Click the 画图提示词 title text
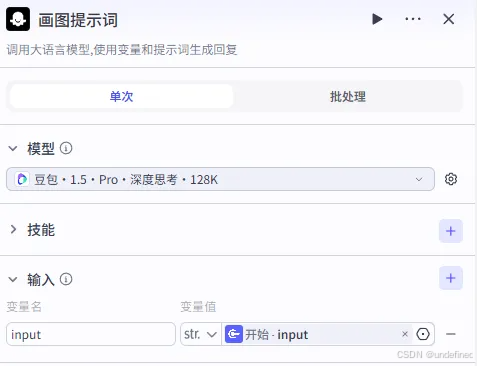This screenshot has height=366, width=477. 78,20
